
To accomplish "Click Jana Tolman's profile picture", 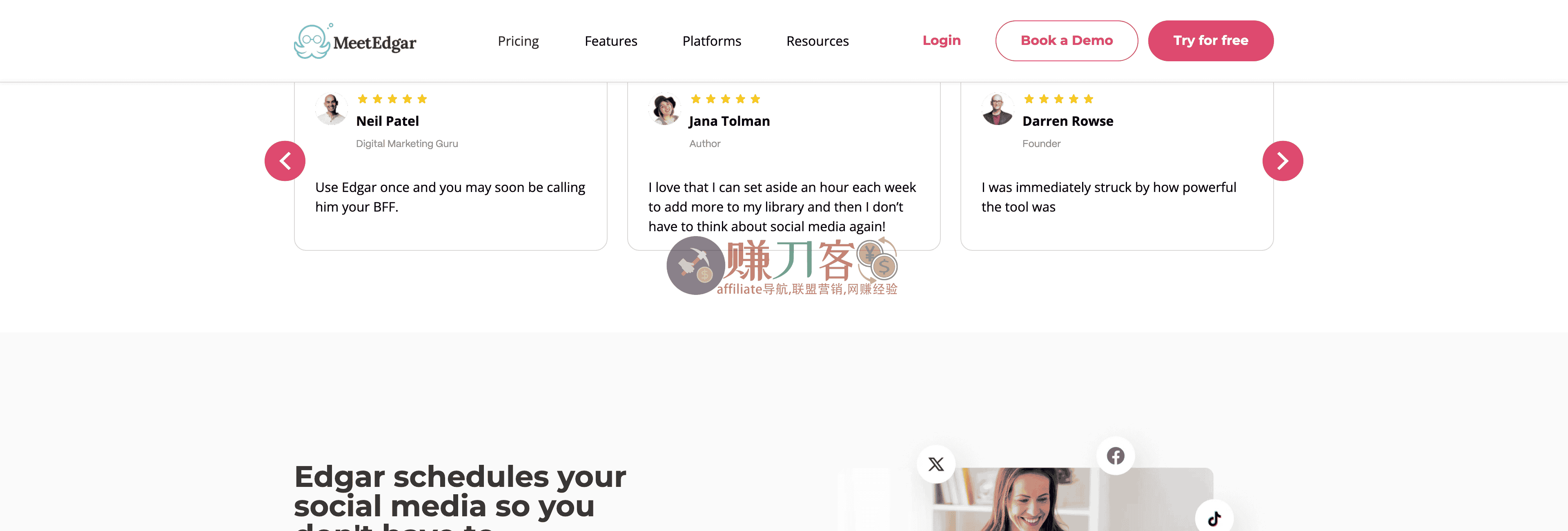I will [x=665, y=109].
